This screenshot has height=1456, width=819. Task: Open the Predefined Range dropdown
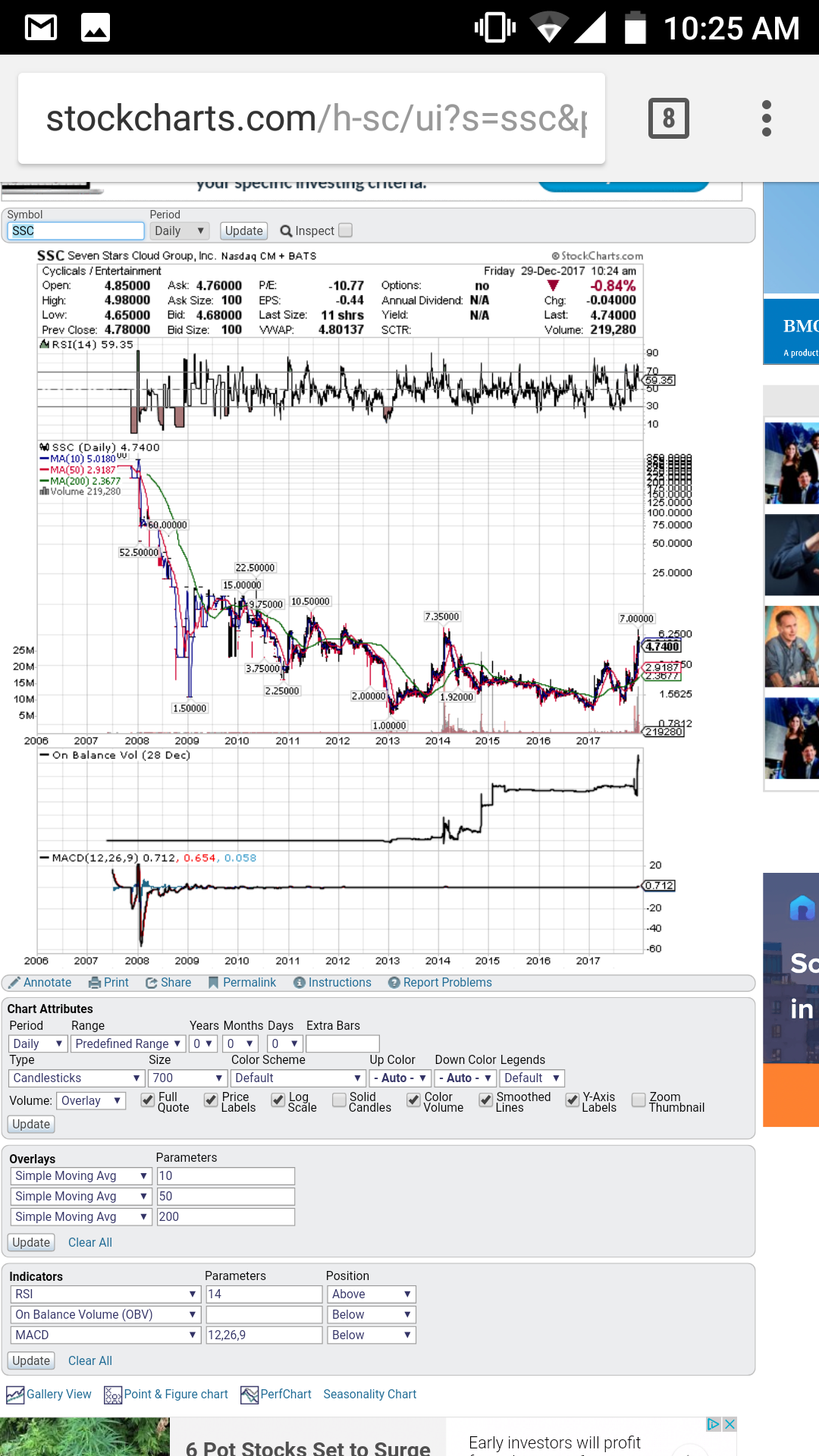pyautogui.click(x=128, y=1044)
